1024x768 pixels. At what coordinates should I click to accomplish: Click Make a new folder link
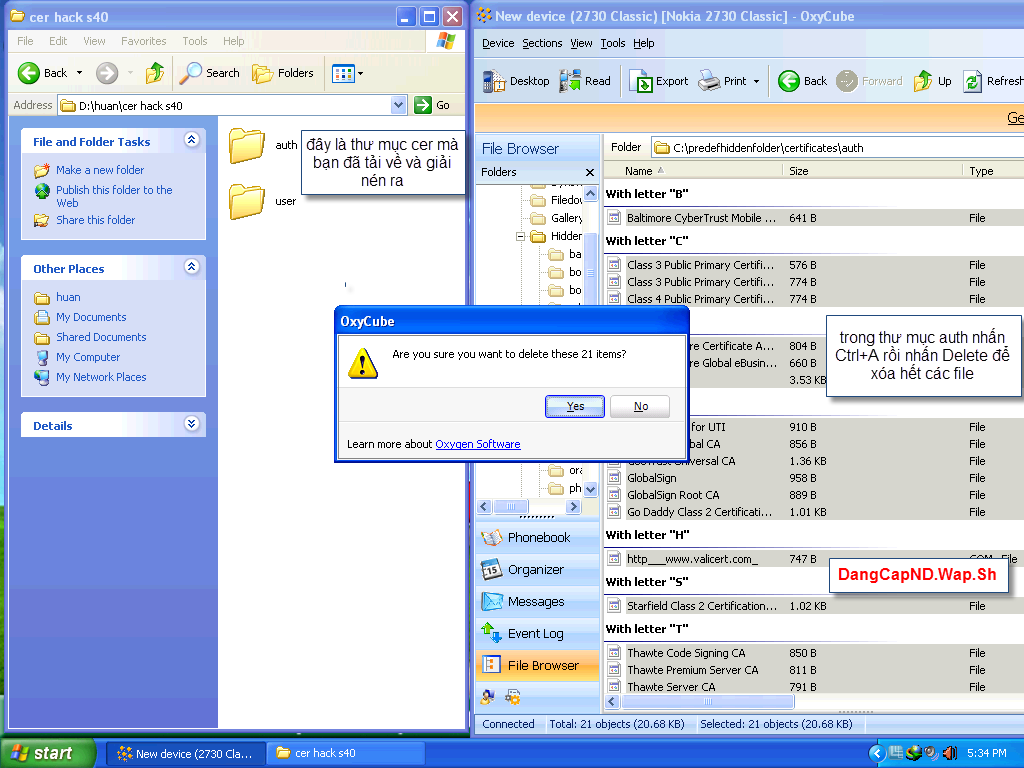tap(100, 170)
